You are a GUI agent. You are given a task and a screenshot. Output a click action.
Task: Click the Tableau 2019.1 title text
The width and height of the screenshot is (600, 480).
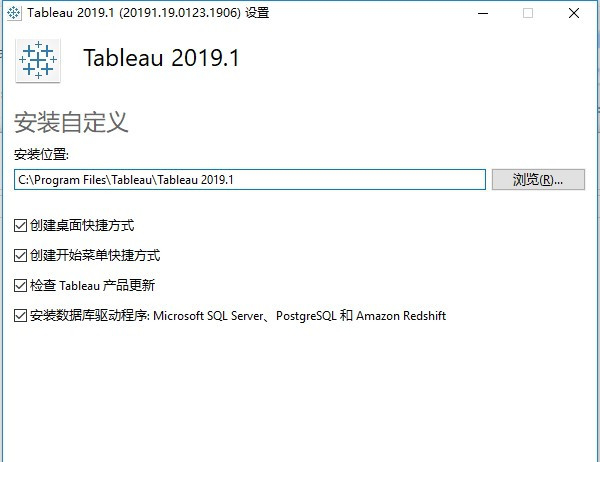tap(161, 58)
